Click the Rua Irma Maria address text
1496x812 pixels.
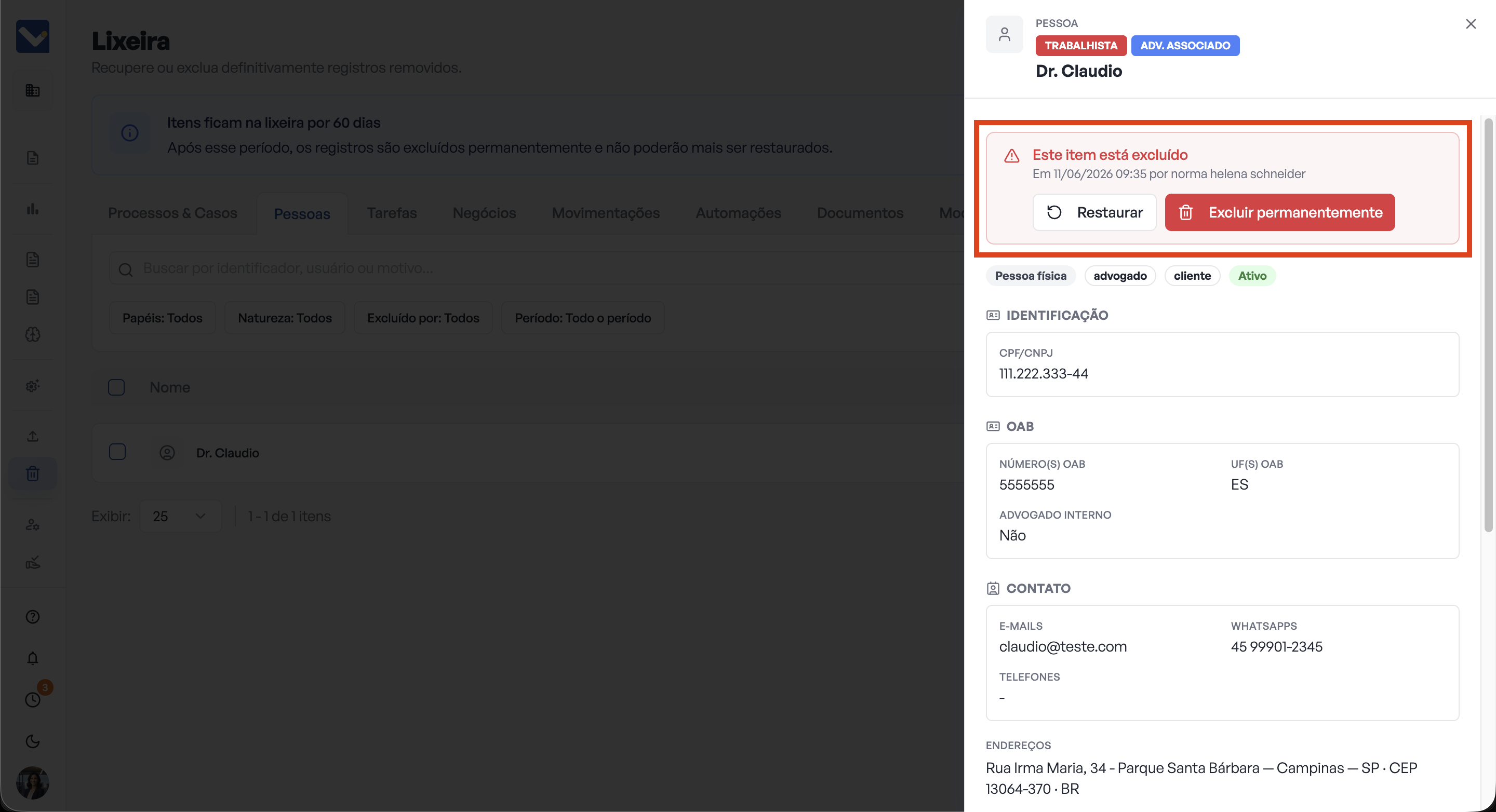tap(1201, 778)
